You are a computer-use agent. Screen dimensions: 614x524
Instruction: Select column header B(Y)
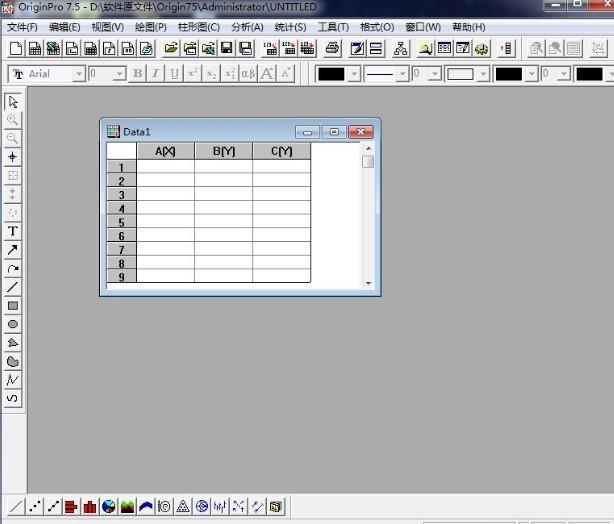click(x=224, y=151)
